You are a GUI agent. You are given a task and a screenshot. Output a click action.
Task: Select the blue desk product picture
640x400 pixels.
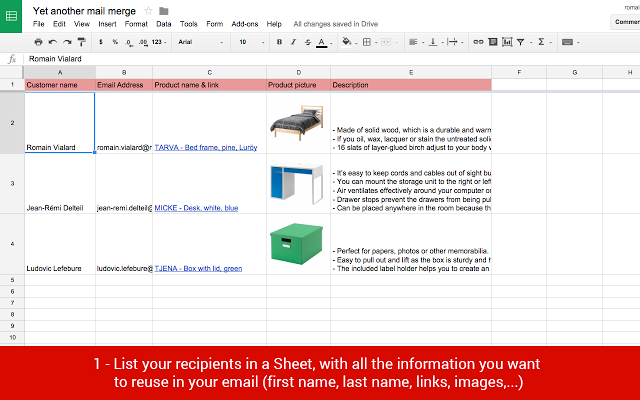click(297, 183)
